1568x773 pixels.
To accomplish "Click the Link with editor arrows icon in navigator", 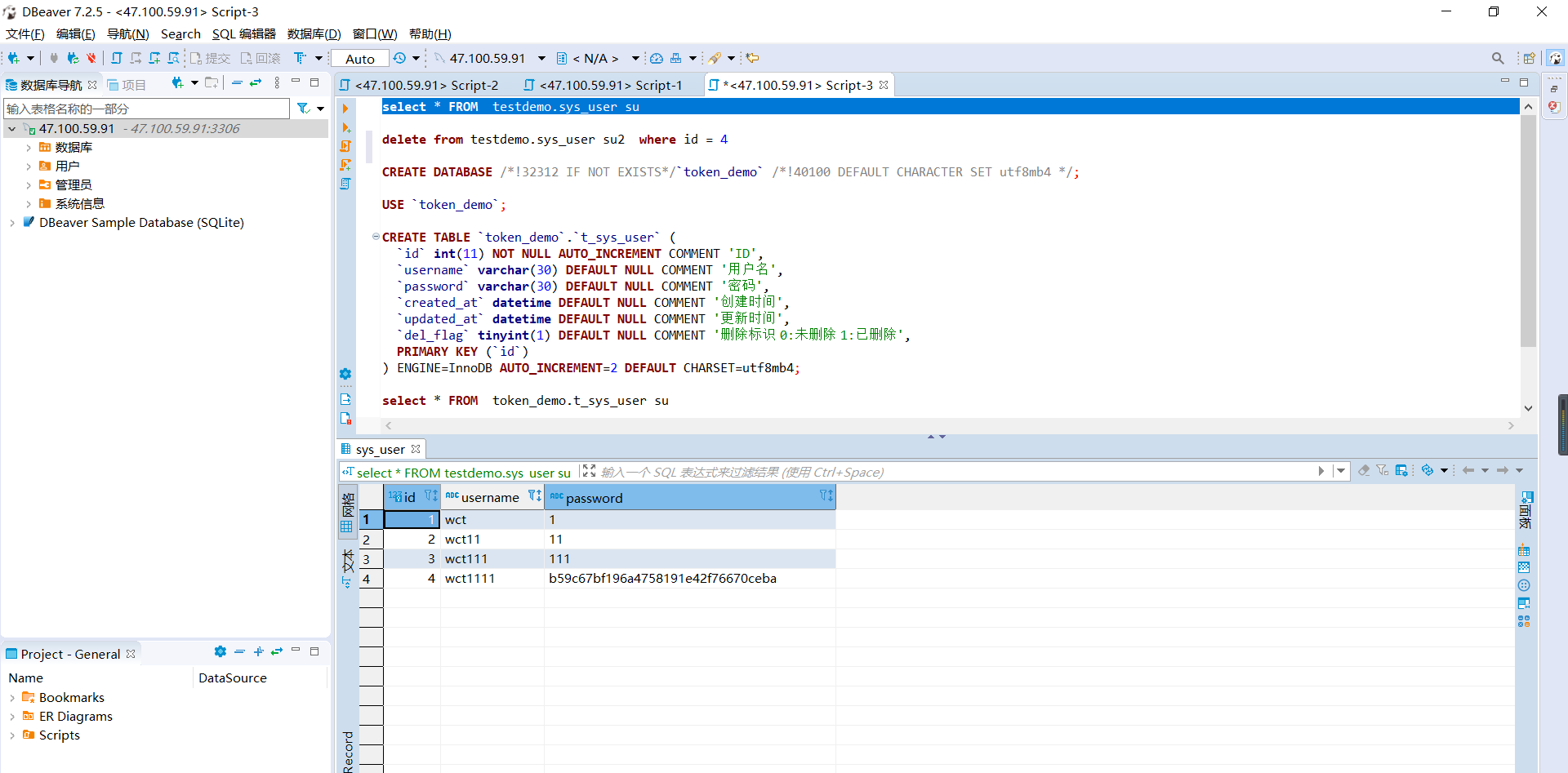I will (256, 82).
